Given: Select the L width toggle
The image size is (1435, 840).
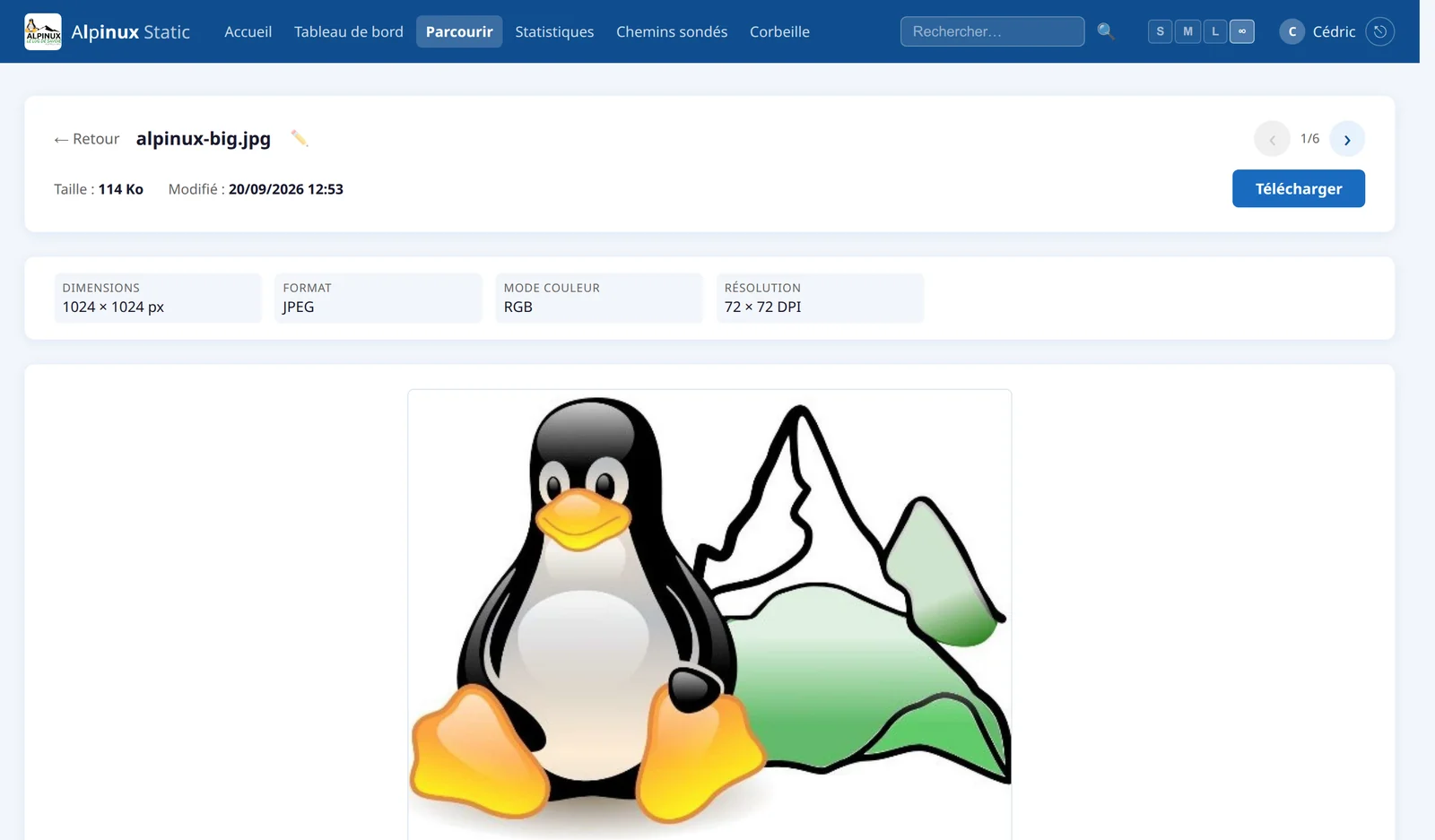Looking at the screenshot, I should coord(1215,31).
